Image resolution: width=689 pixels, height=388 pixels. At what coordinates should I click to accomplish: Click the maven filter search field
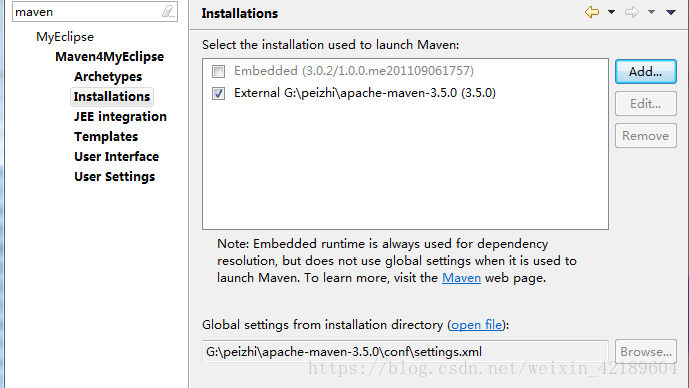coord(94,11)
